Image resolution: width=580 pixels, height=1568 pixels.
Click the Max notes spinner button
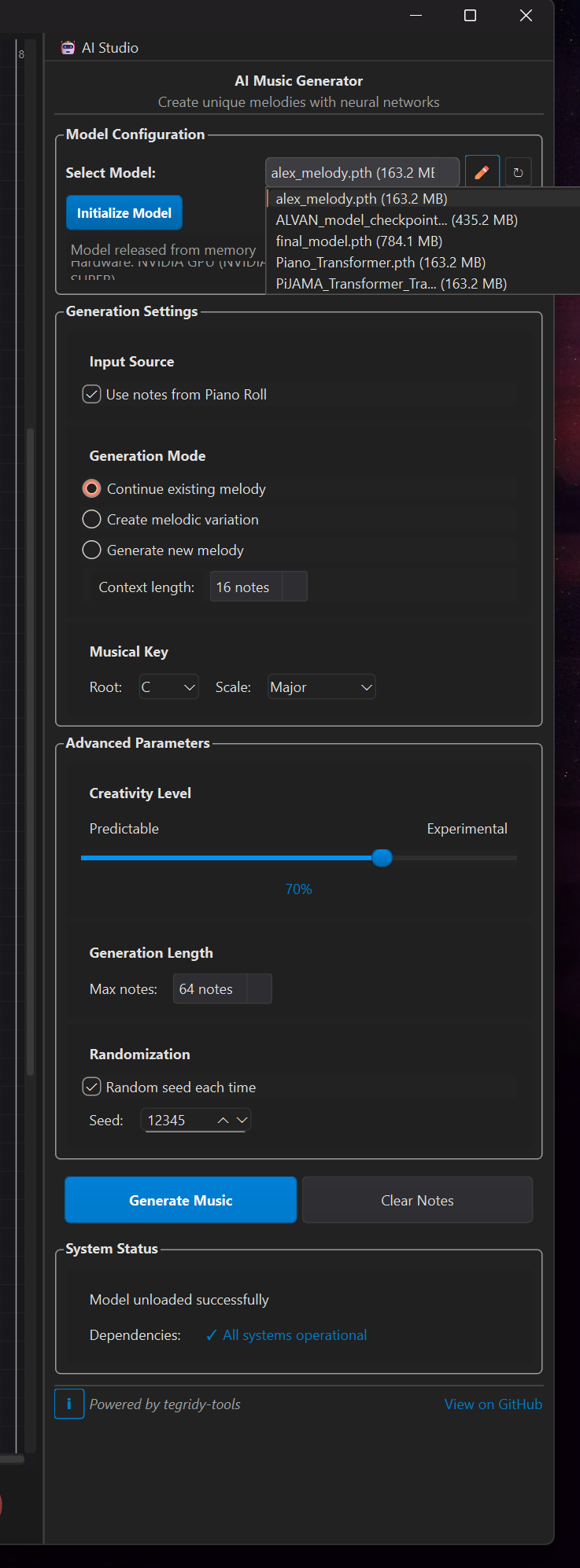tap(259, 988)
